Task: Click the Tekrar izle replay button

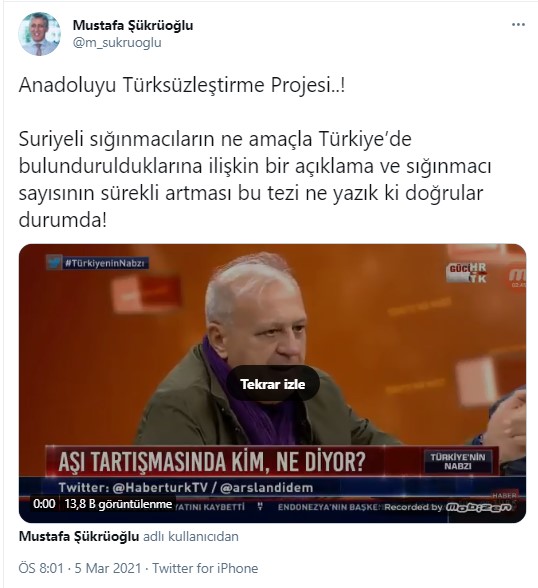Action: click(273, 384)
